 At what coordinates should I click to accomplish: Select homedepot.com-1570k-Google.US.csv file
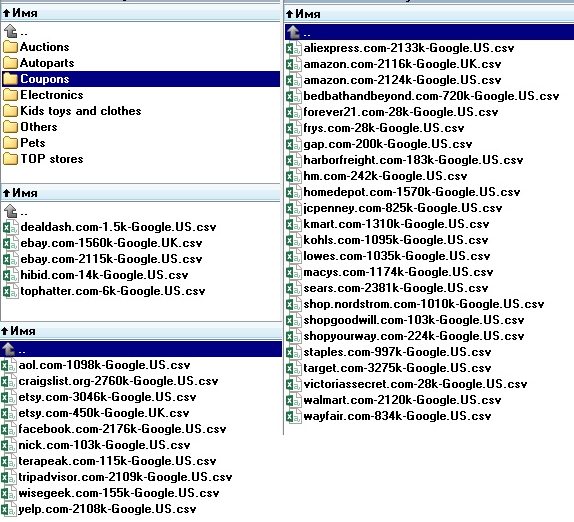(x=412, y=192)
